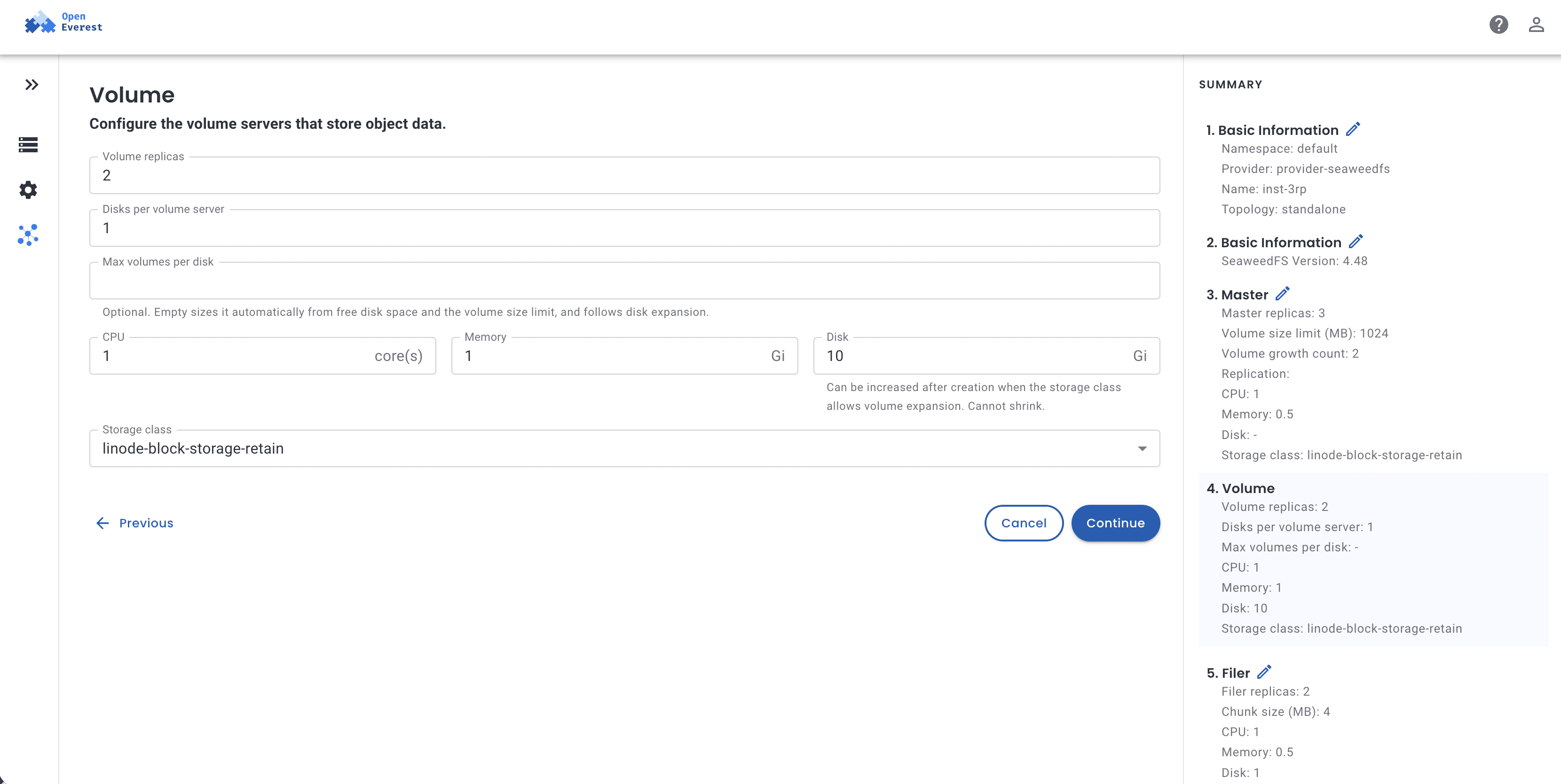The width and height of the screenshot is (1561, 784).
Task: Click 'Volume replicas: 2' summary line
Action: [1274, 507]
